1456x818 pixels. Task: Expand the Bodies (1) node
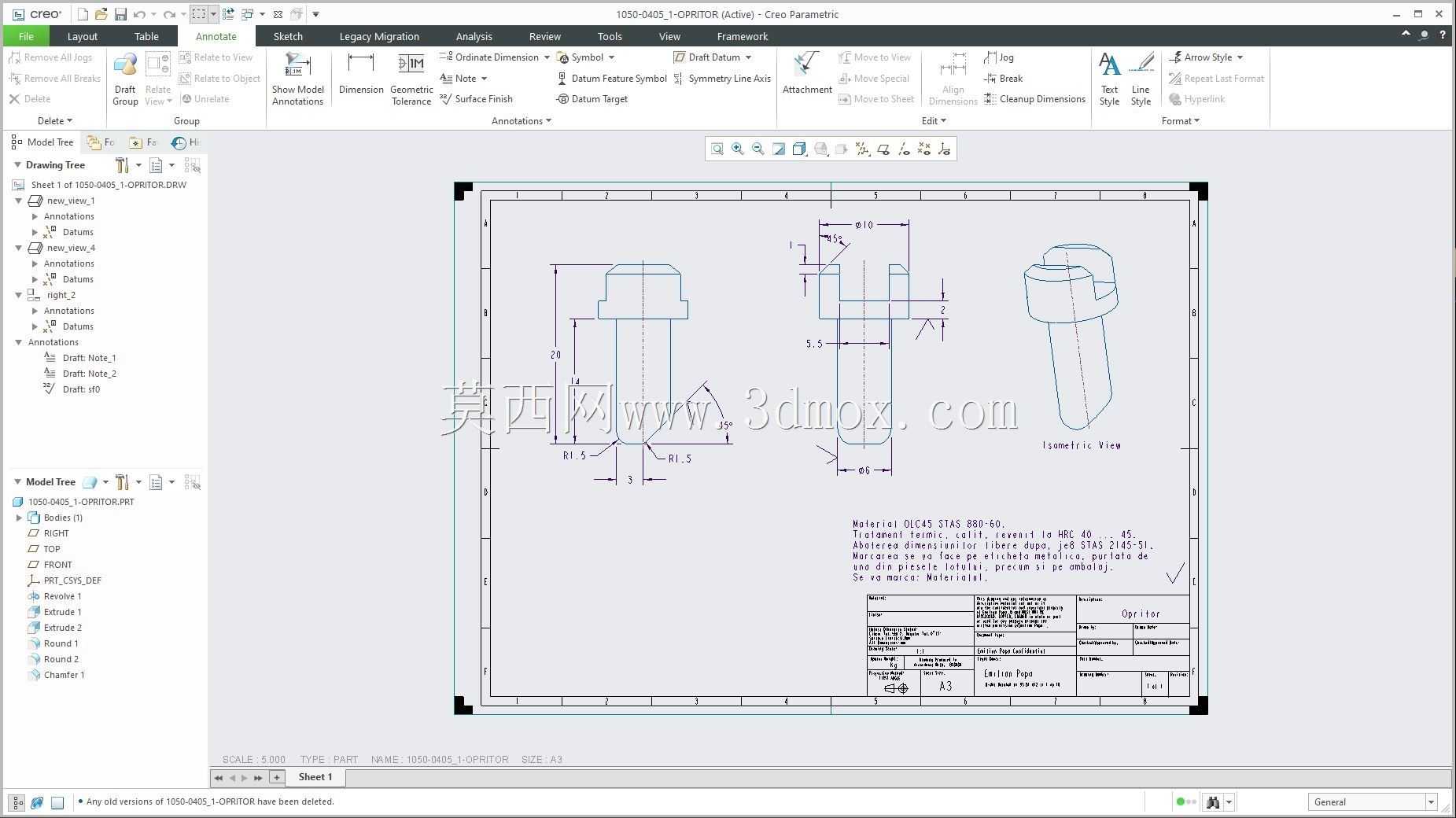click(19, 518)
